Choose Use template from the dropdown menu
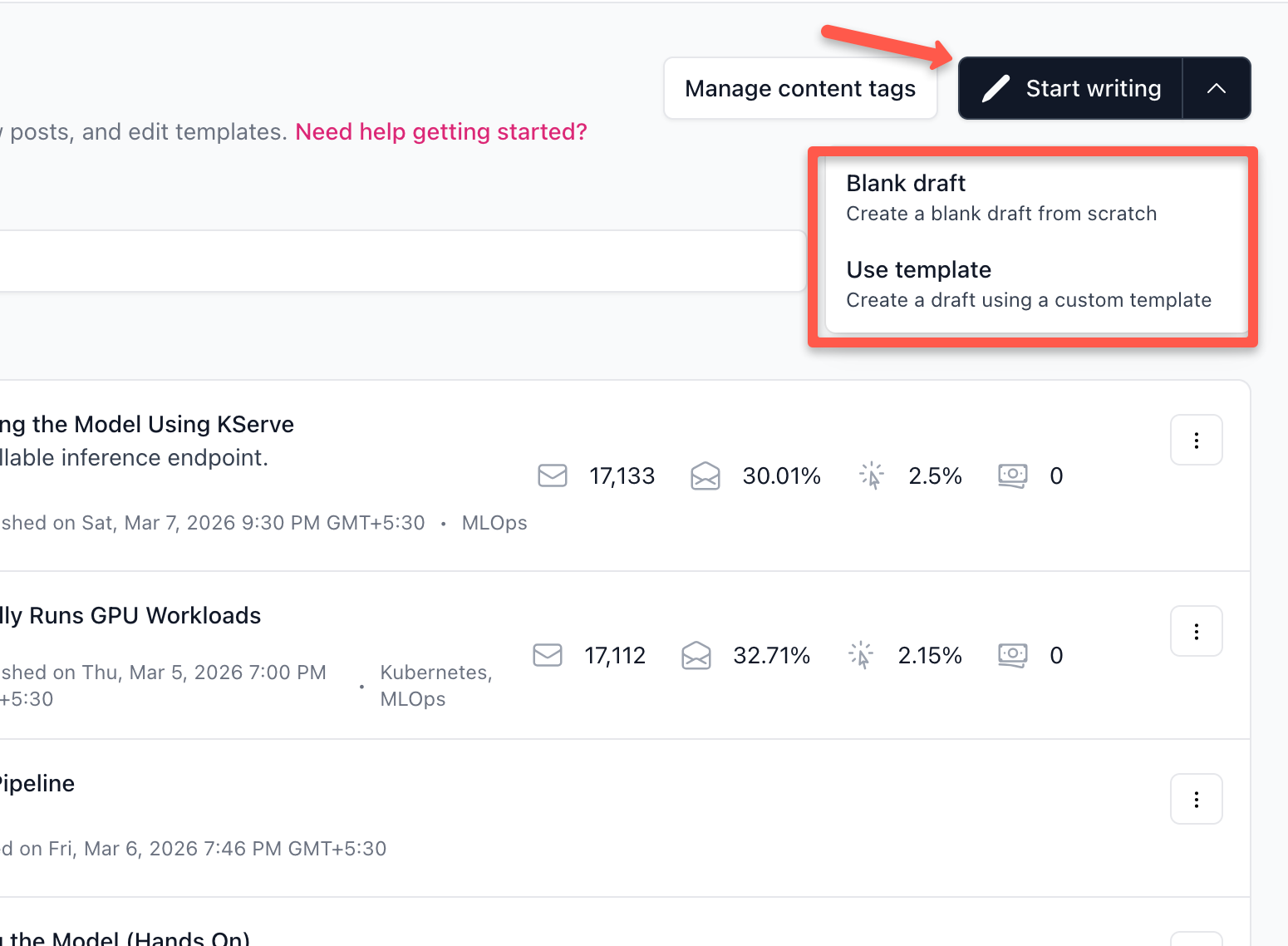 [x=918, y=269]
